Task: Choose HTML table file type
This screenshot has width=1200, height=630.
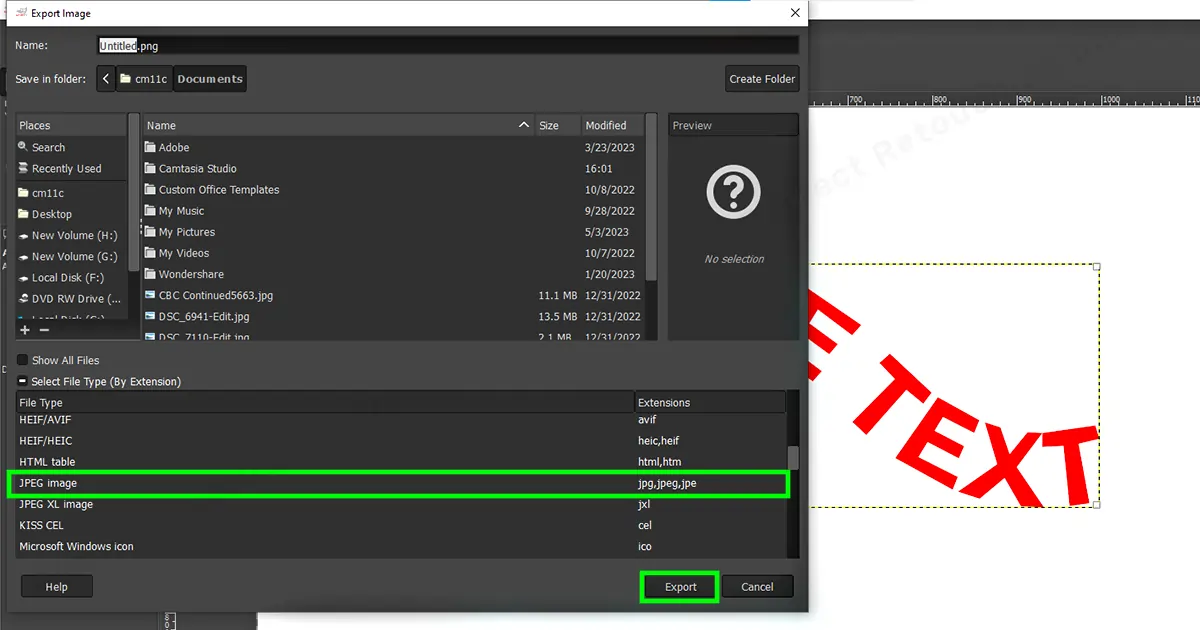Action: click(47, 462)
